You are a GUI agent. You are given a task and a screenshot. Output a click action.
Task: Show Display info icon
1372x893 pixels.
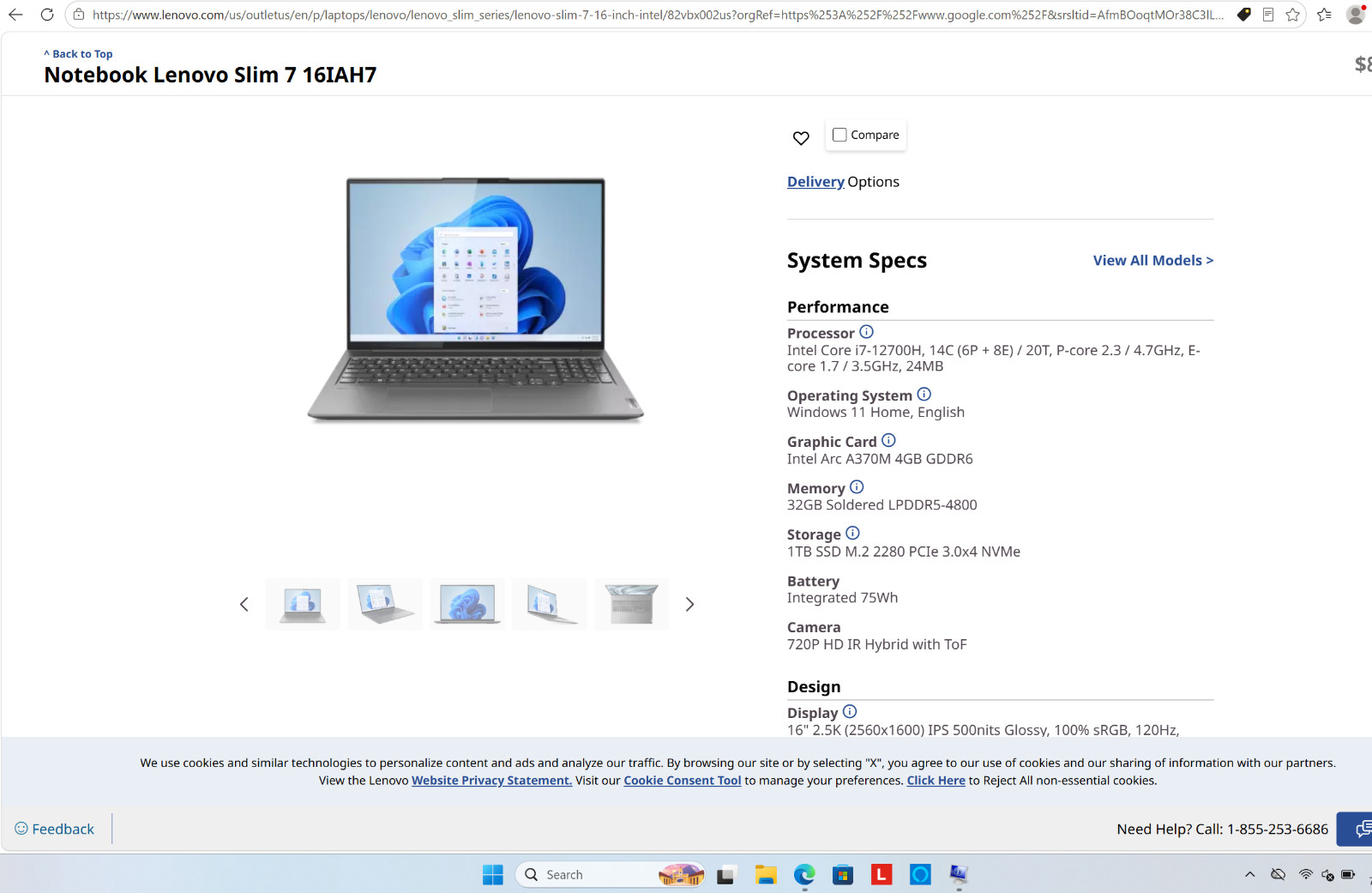[x=850, y=712]
